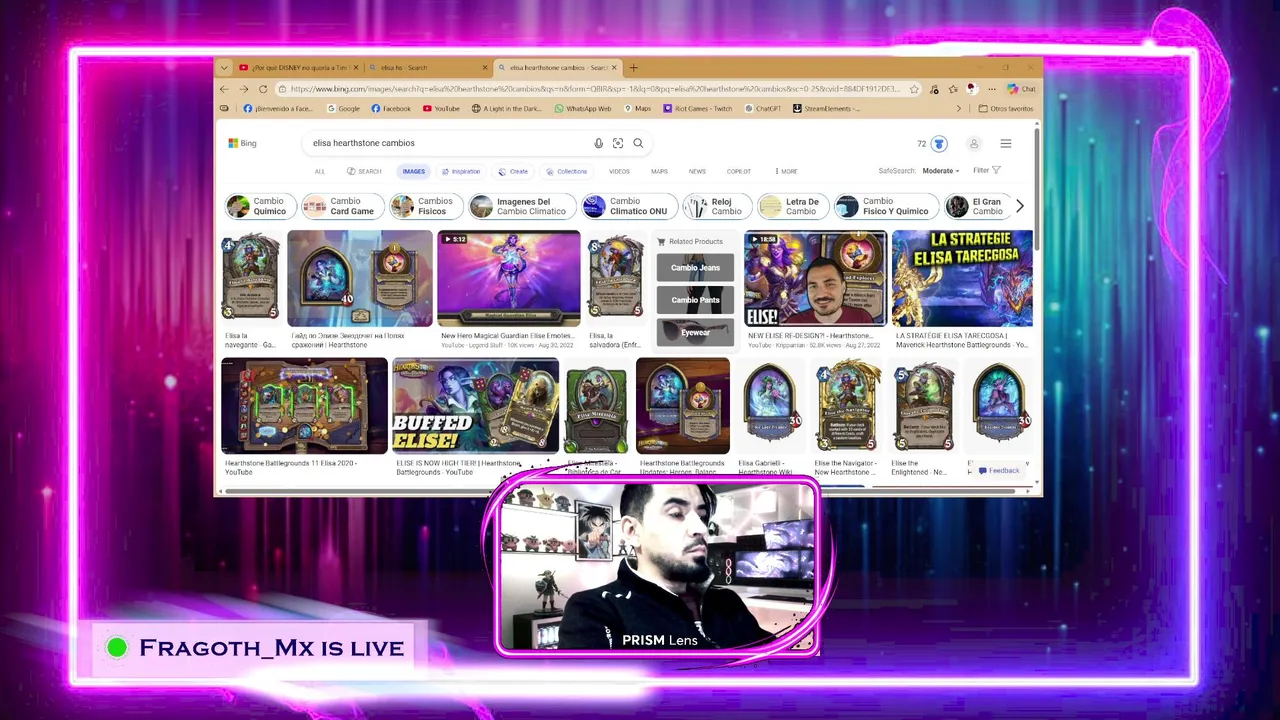Select the Cambio Fisico Y Quimico chip
This screenshot has width=1280, height=720.
(887, 206)
